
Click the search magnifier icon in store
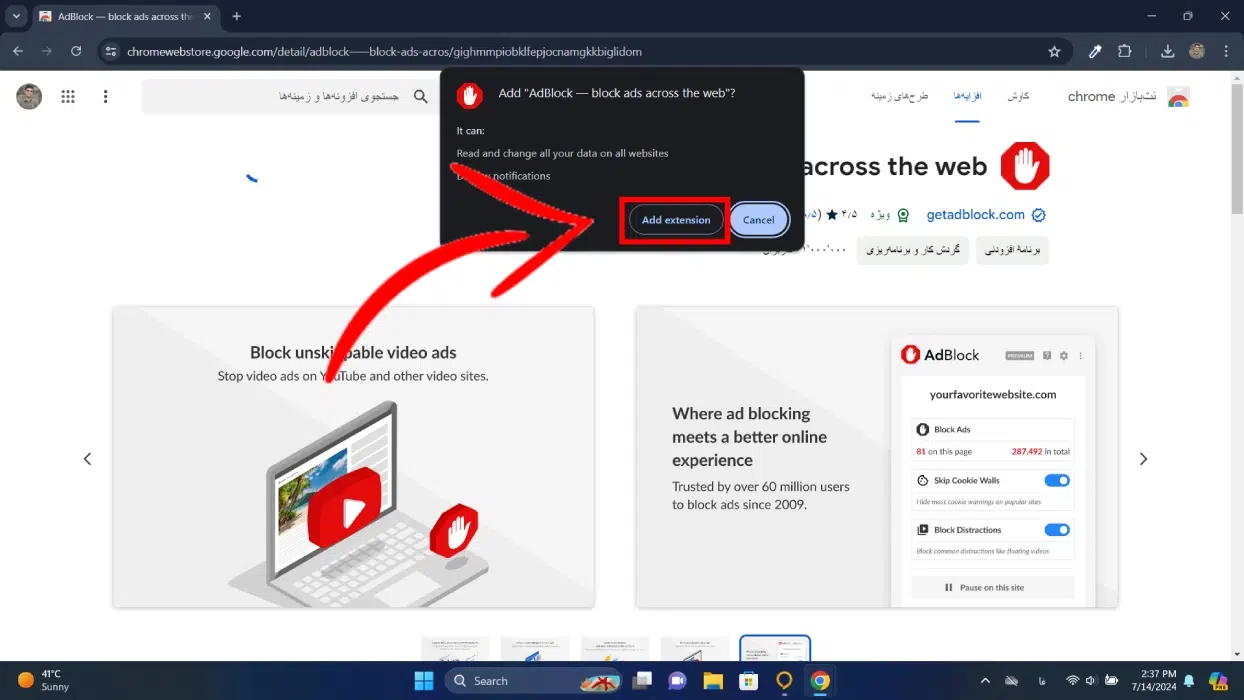click(421, 97)
